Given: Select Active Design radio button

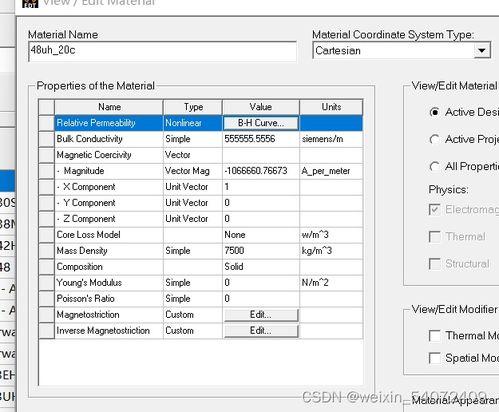Looking at the screenshot, I should [434, 112].
